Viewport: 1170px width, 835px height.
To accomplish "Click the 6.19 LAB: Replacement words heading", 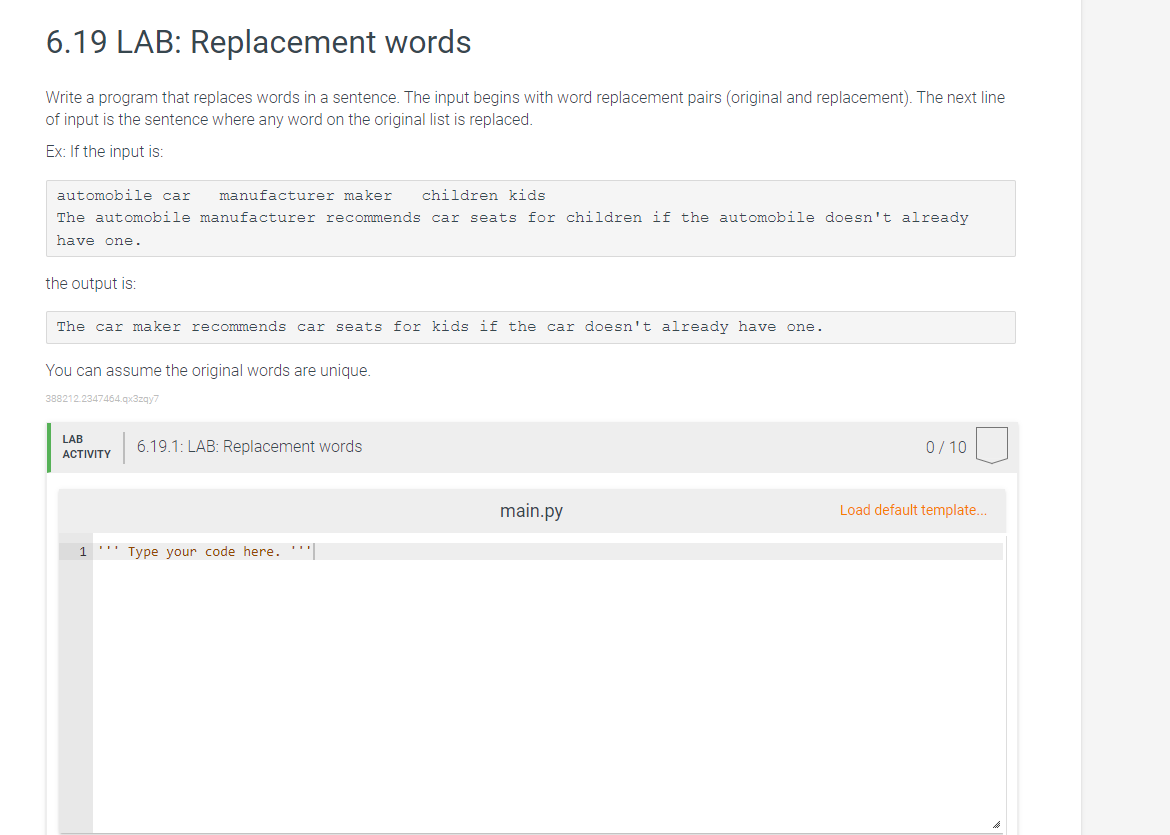I will pos(257,42).
